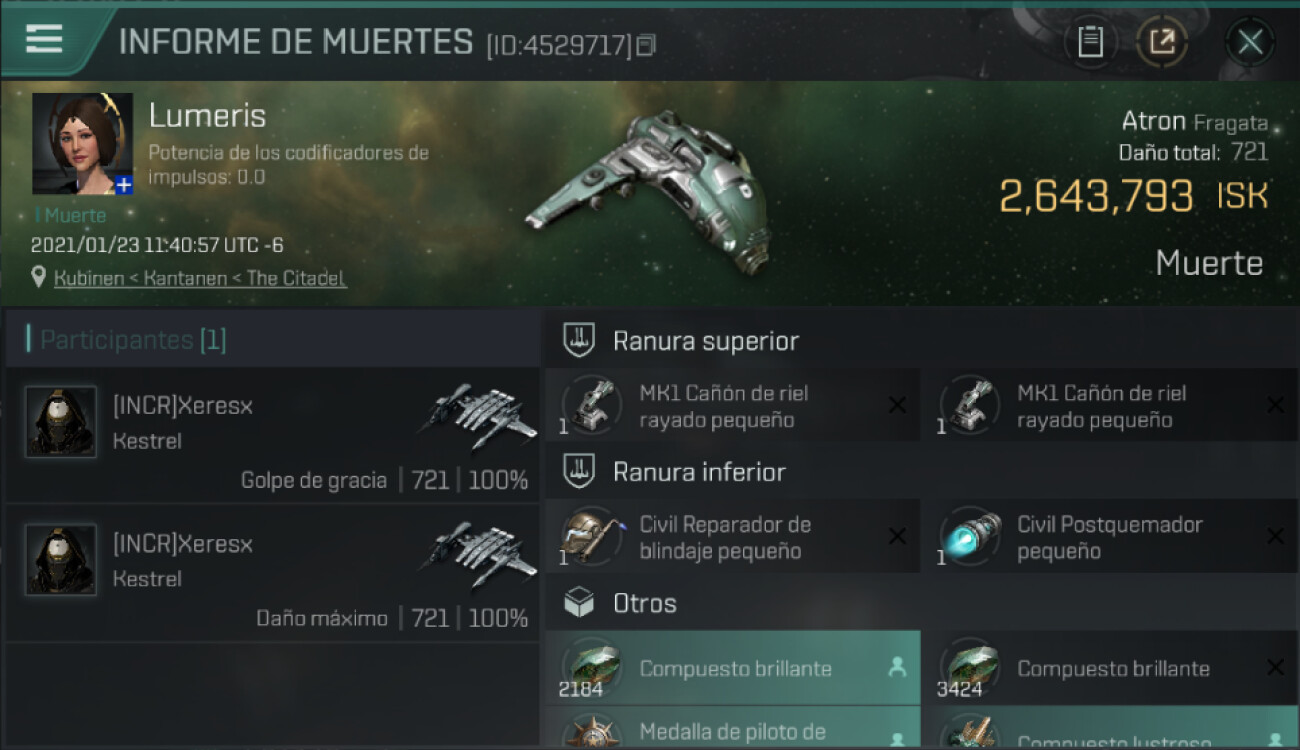
Task: Open Kubinen system location link
Action: [200, 278]
